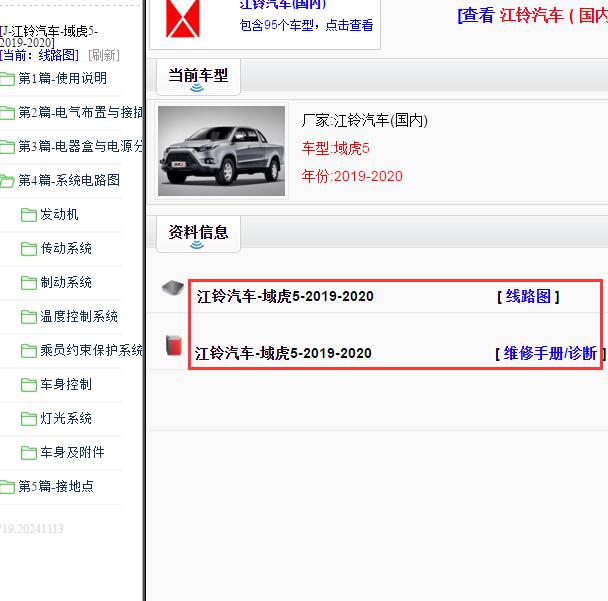Image resolution: width=608 pixels, height=601 pixels.
Task: Click the red book icon beside 维修手册 row
Action: [174, 345]
